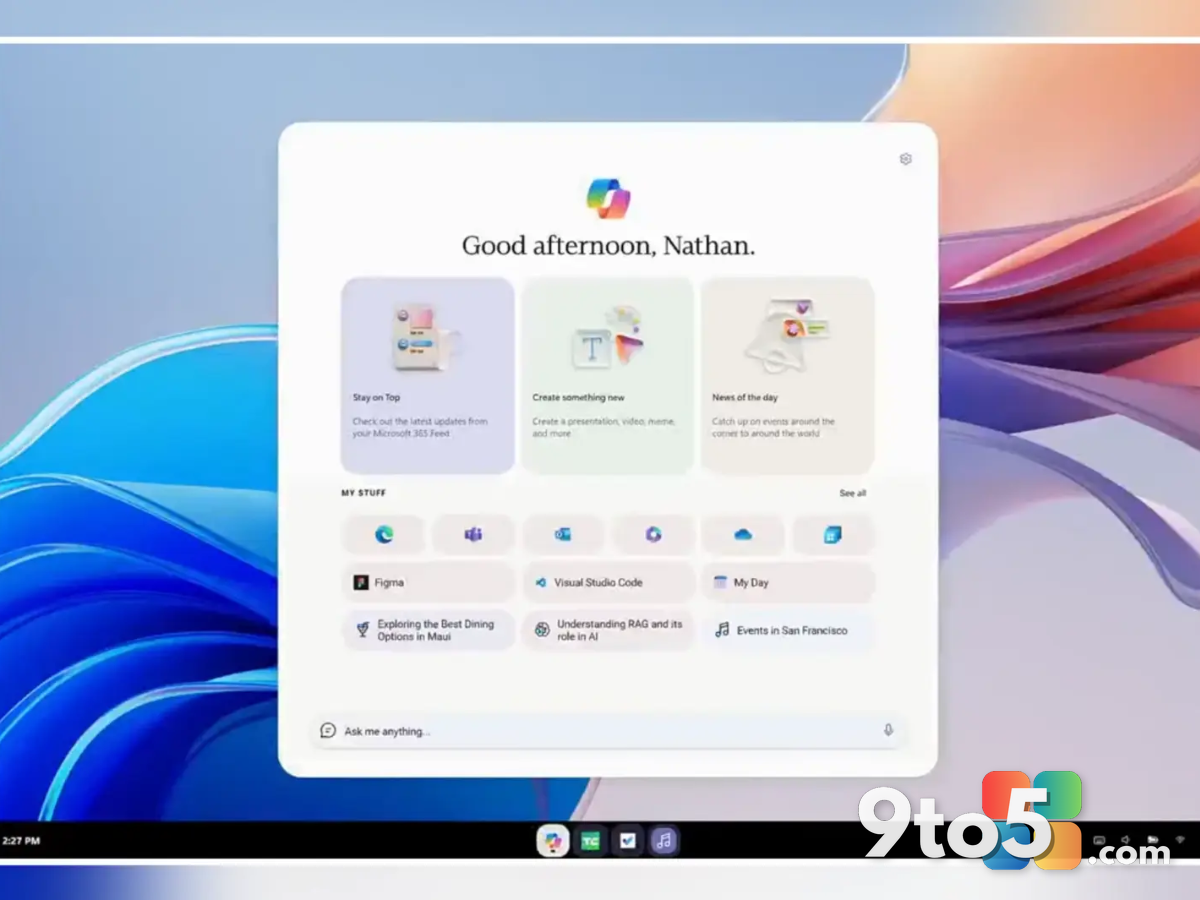
Task: Click the Good afternoon, Nathan greeting
Action: click(608, 247)
